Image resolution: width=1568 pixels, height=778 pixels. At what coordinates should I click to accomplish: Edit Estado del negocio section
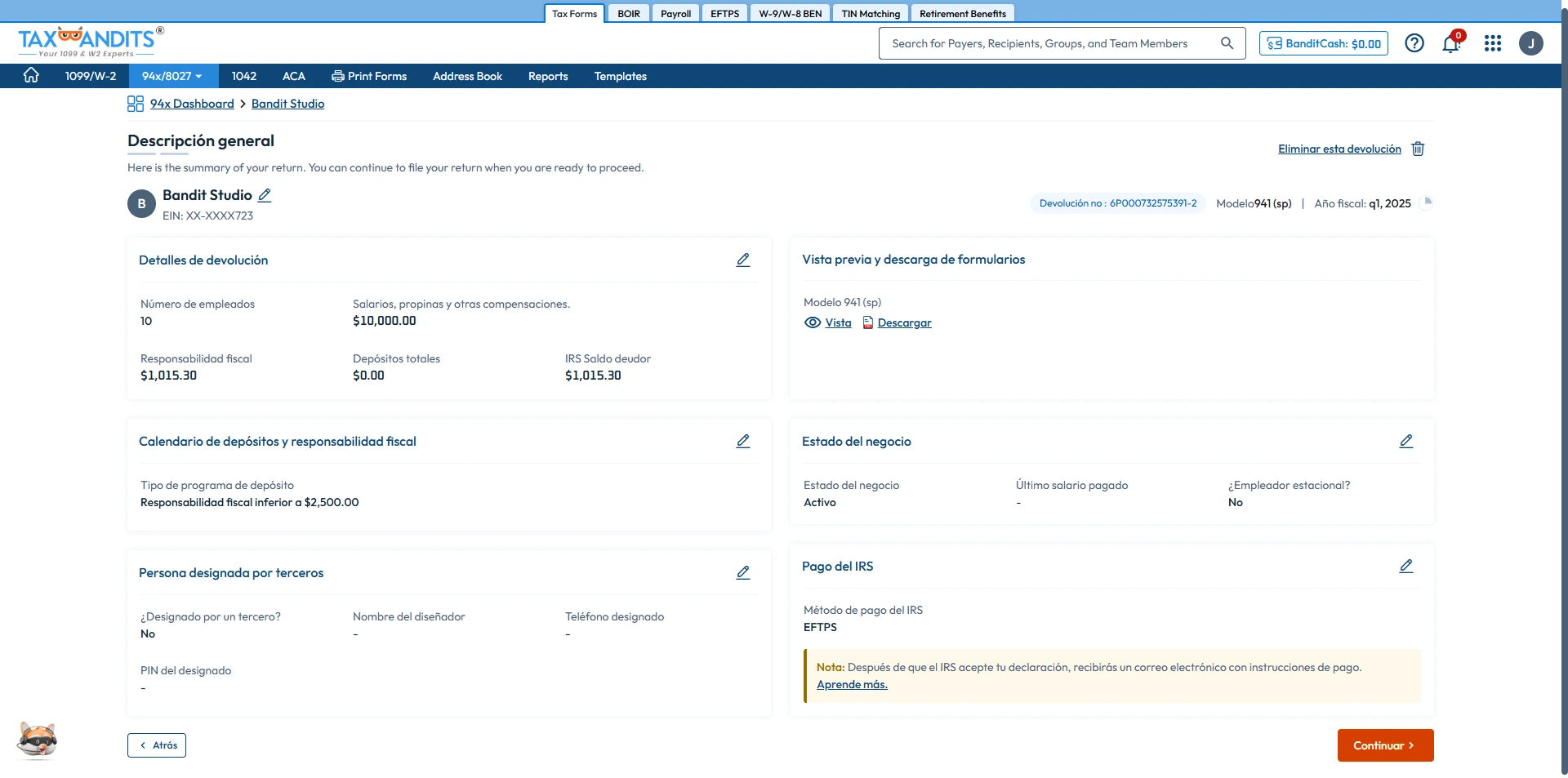coord(1406,441)
